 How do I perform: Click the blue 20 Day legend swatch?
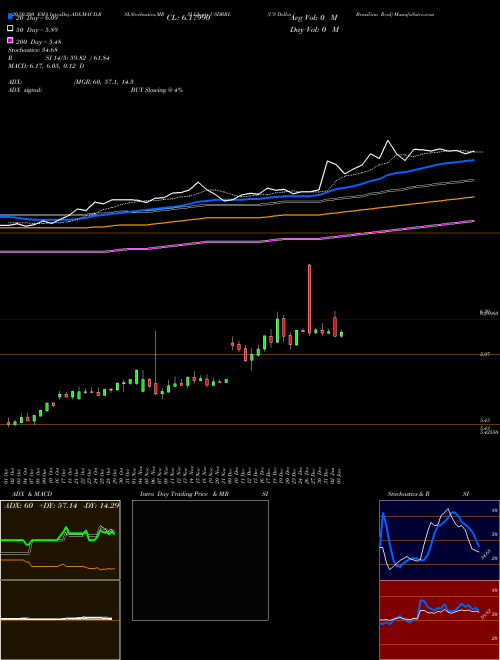pyautogui.click(x=11, y=17)
